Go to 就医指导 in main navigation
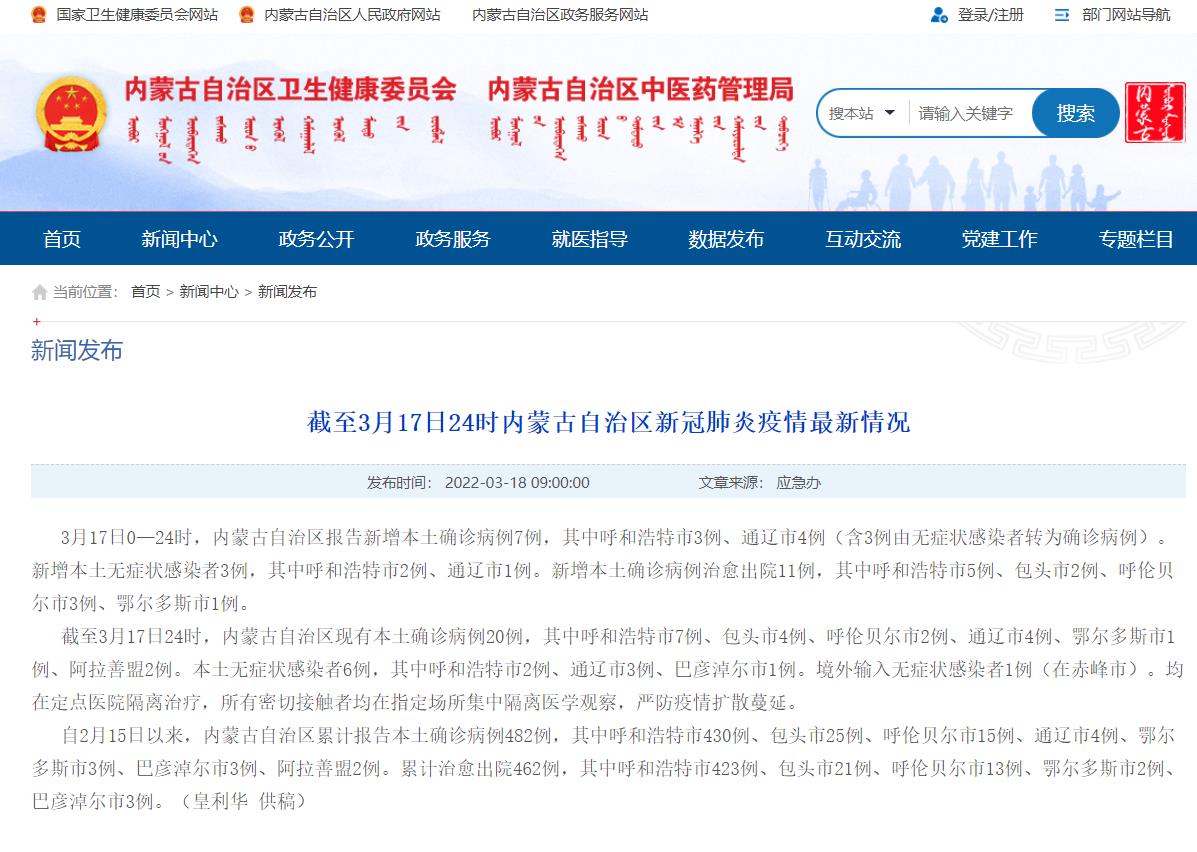1197x852 pixels. [x=589, y=239]
